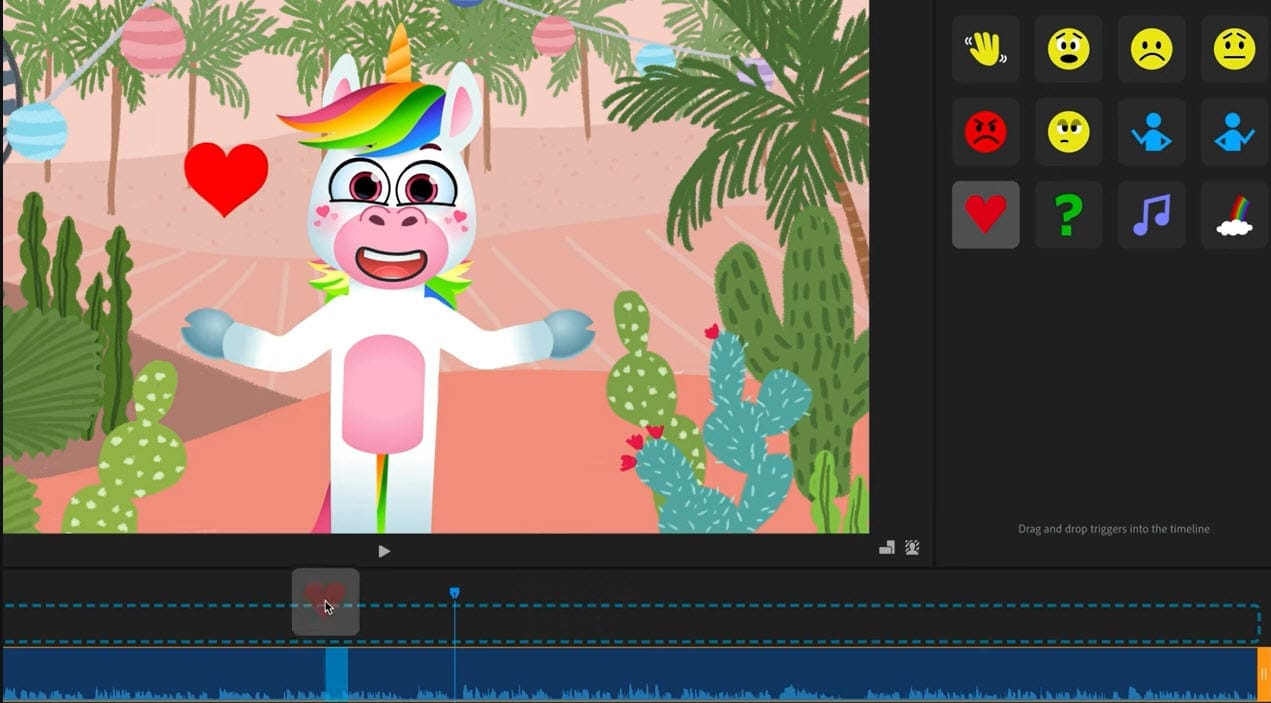
Task: Select the red heart trigger button
Action: click(985, 215)
